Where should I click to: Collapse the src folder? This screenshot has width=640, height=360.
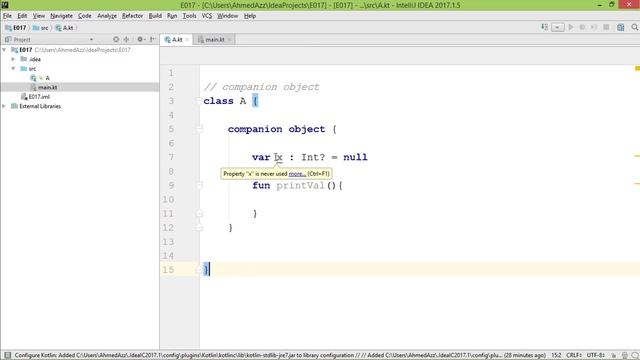[x=13, y=69]
